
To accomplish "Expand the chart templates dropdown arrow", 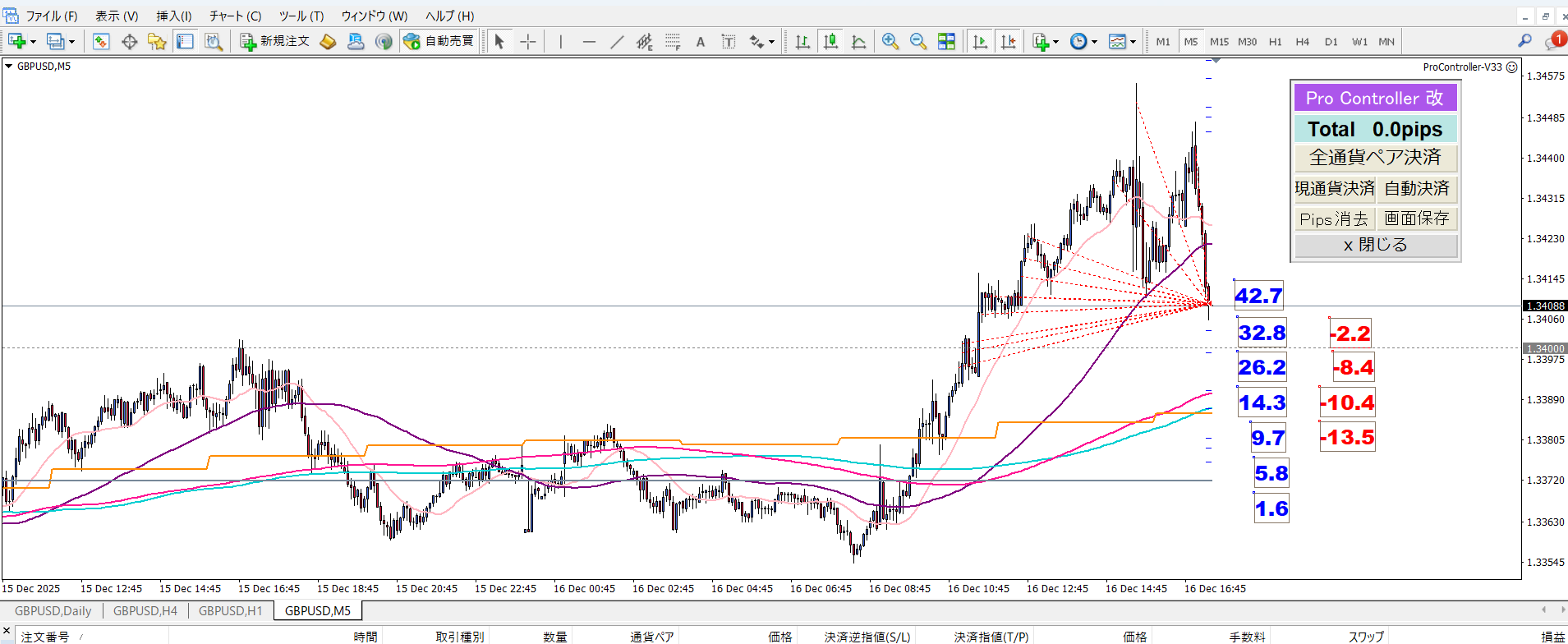I will click(x=1133, y=42).
